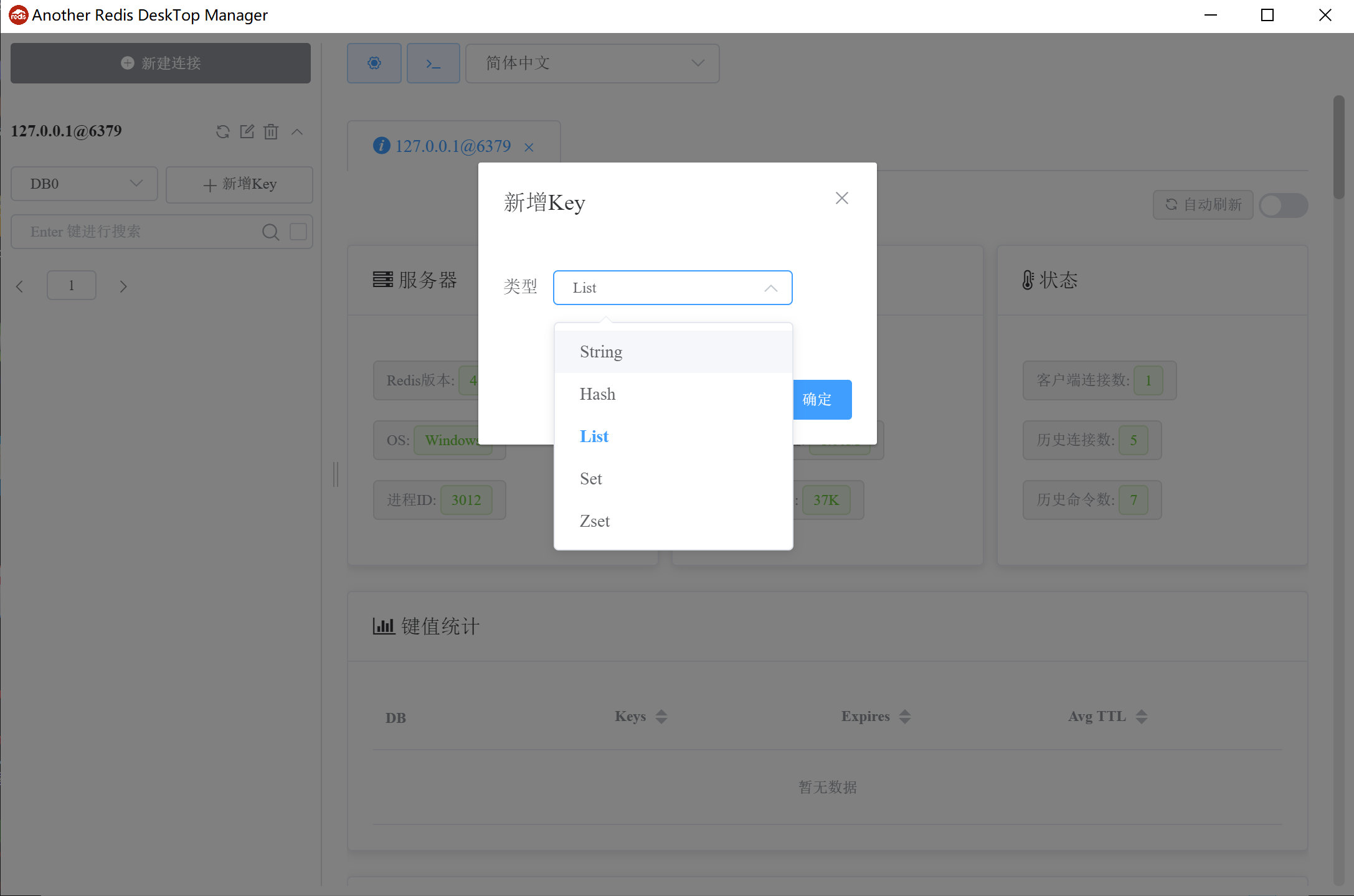
Task: Click the 新建连接 button
Action: pos(161,63)
